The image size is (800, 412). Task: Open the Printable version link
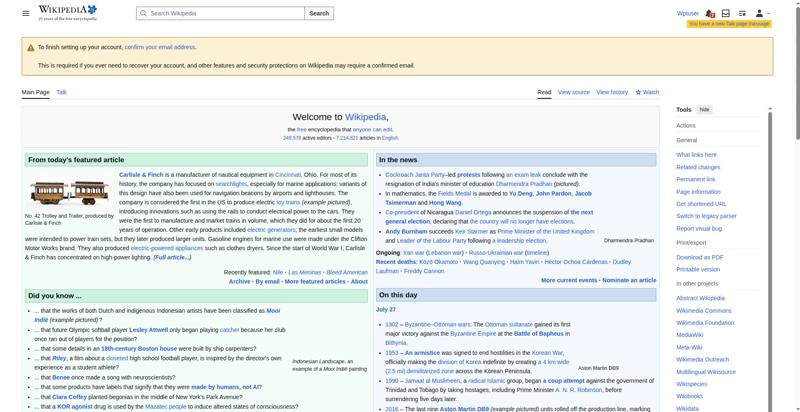tap(697, 269)
